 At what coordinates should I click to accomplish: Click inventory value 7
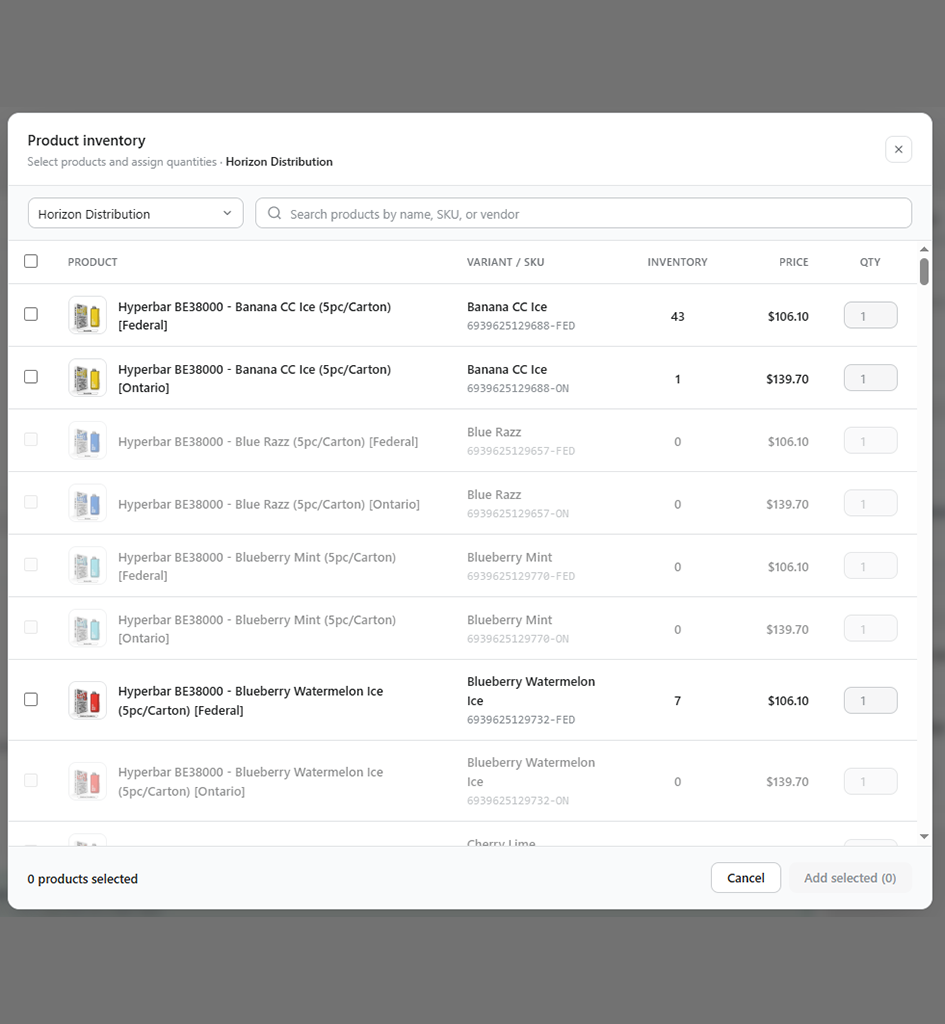(677, 701)
